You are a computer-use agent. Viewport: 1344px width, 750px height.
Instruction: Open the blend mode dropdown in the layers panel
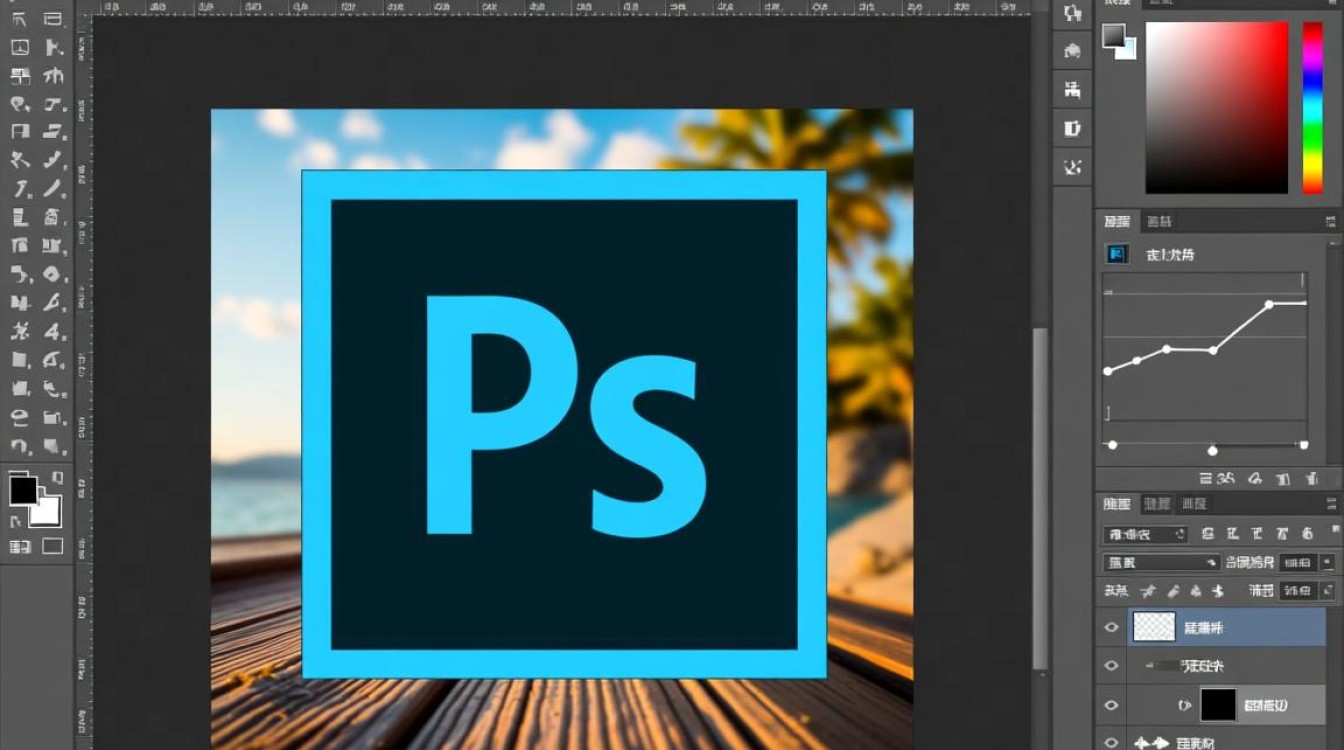pyautogui.click(x=1162, y=563)
